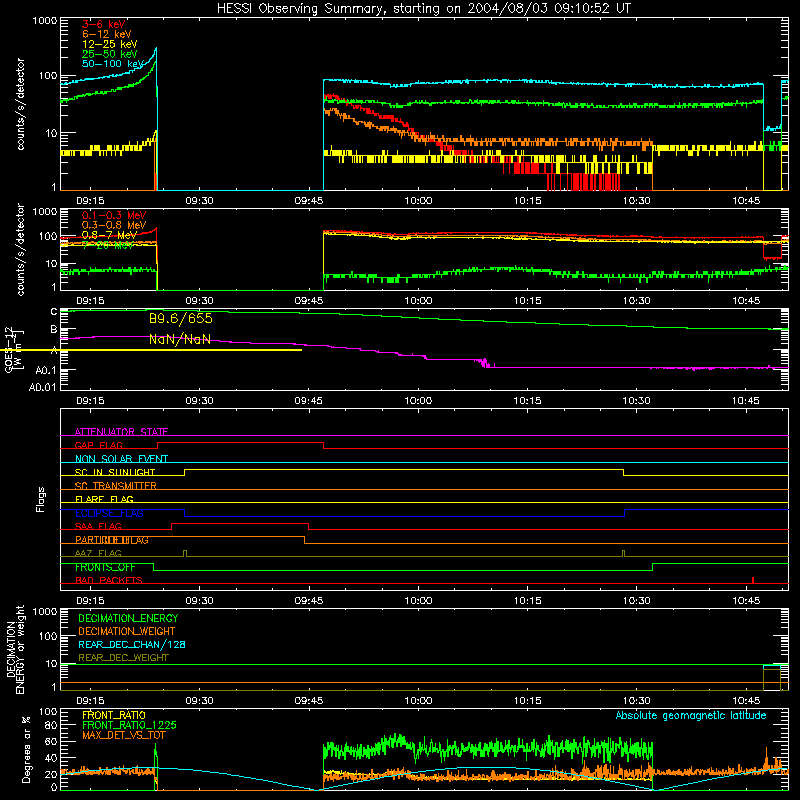Select the 6-12 keV legend label

(x=107, y=34)
